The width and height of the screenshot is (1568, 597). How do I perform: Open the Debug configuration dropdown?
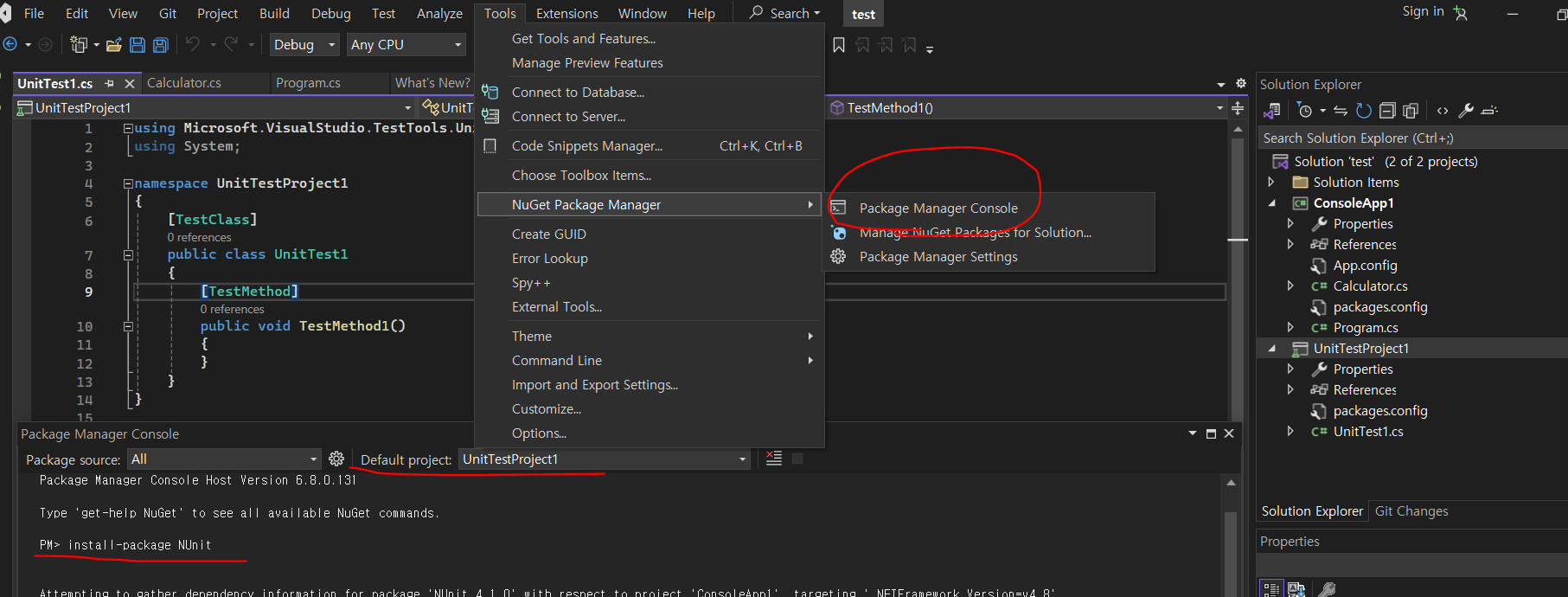pos(304,44)
